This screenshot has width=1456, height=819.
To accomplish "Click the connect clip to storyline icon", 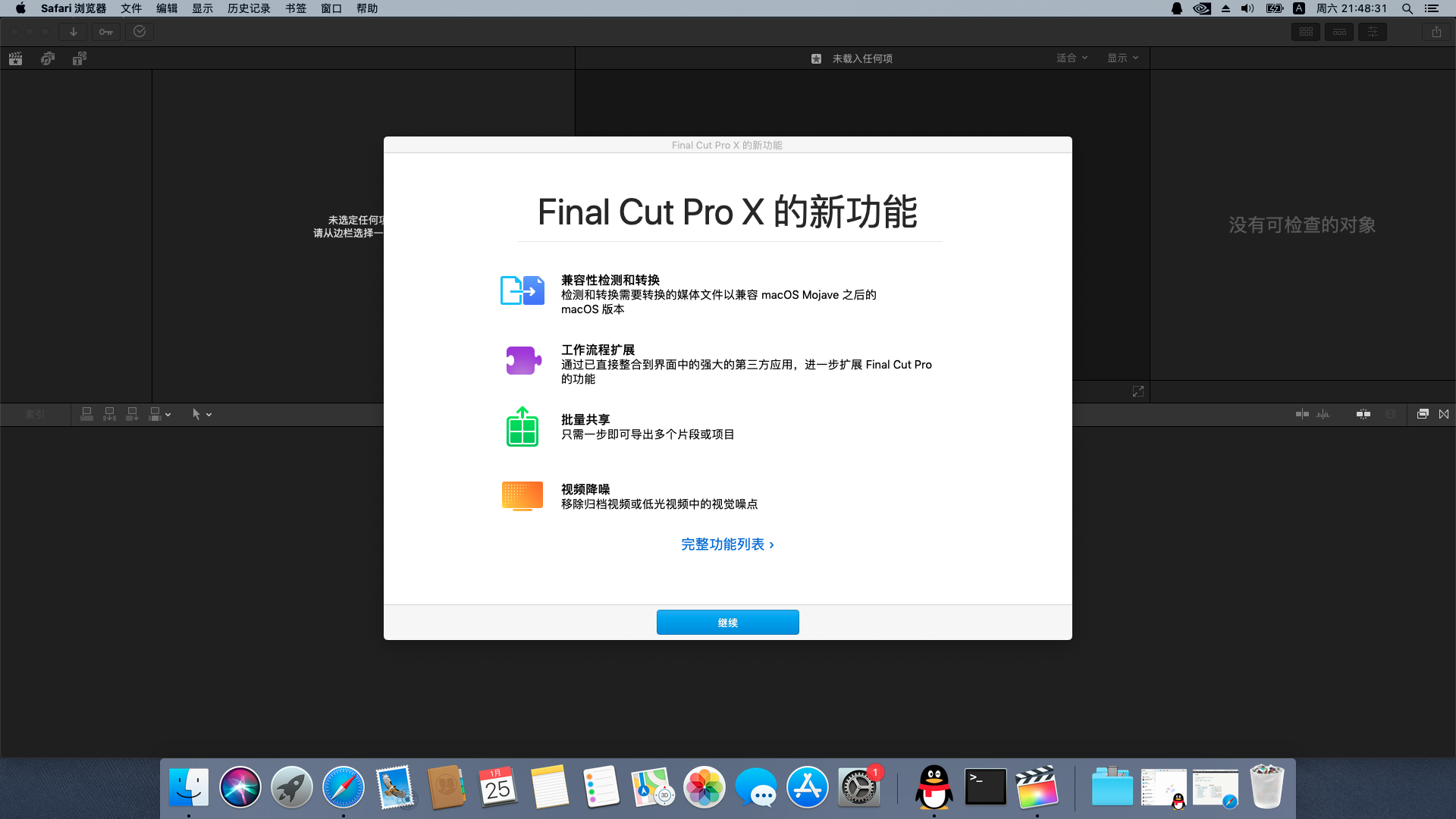I will tap(87, 414).
